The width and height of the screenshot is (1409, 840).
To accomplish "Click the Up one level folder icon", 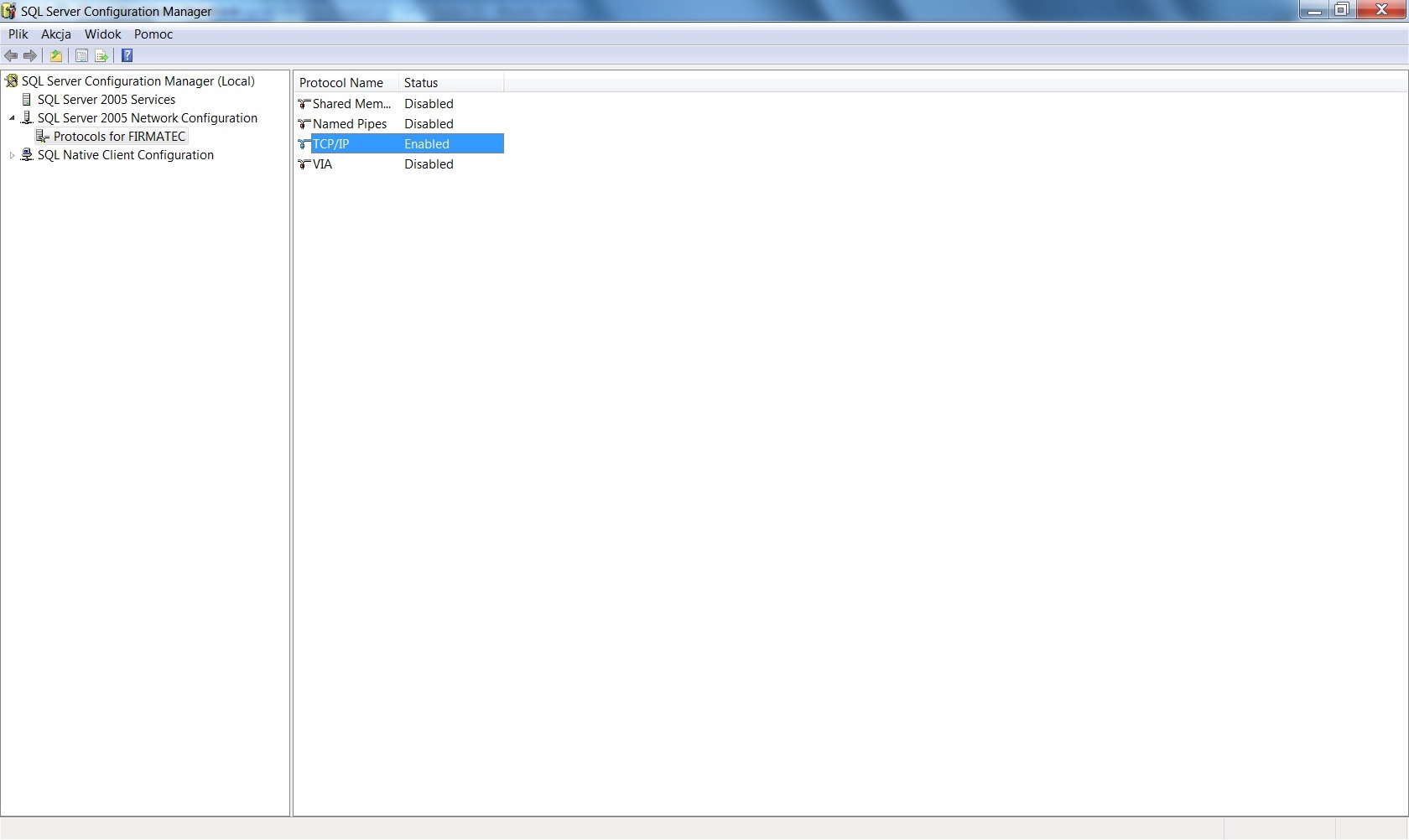I will pos(56,55).
